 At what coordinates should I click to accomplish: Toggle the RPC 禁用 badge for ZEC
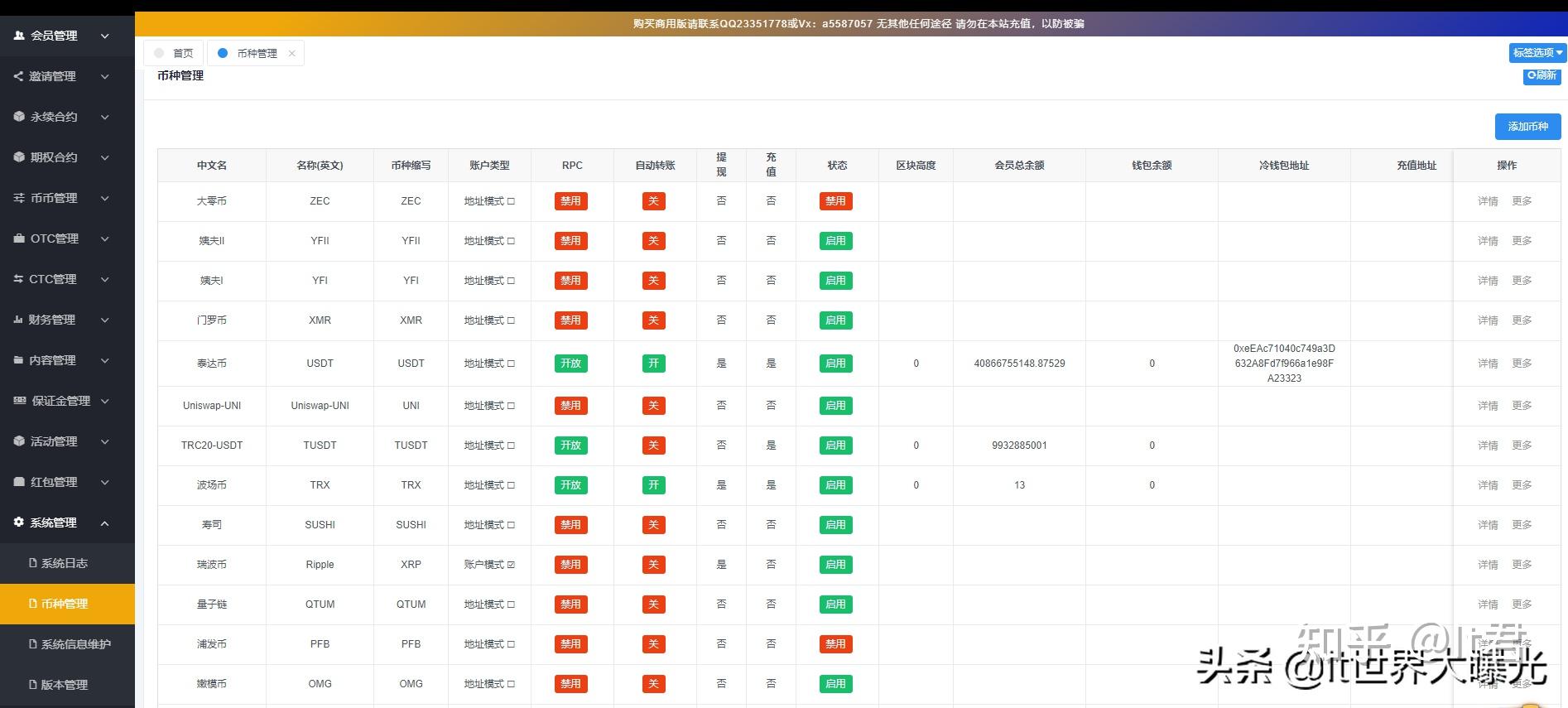[571, 201]
